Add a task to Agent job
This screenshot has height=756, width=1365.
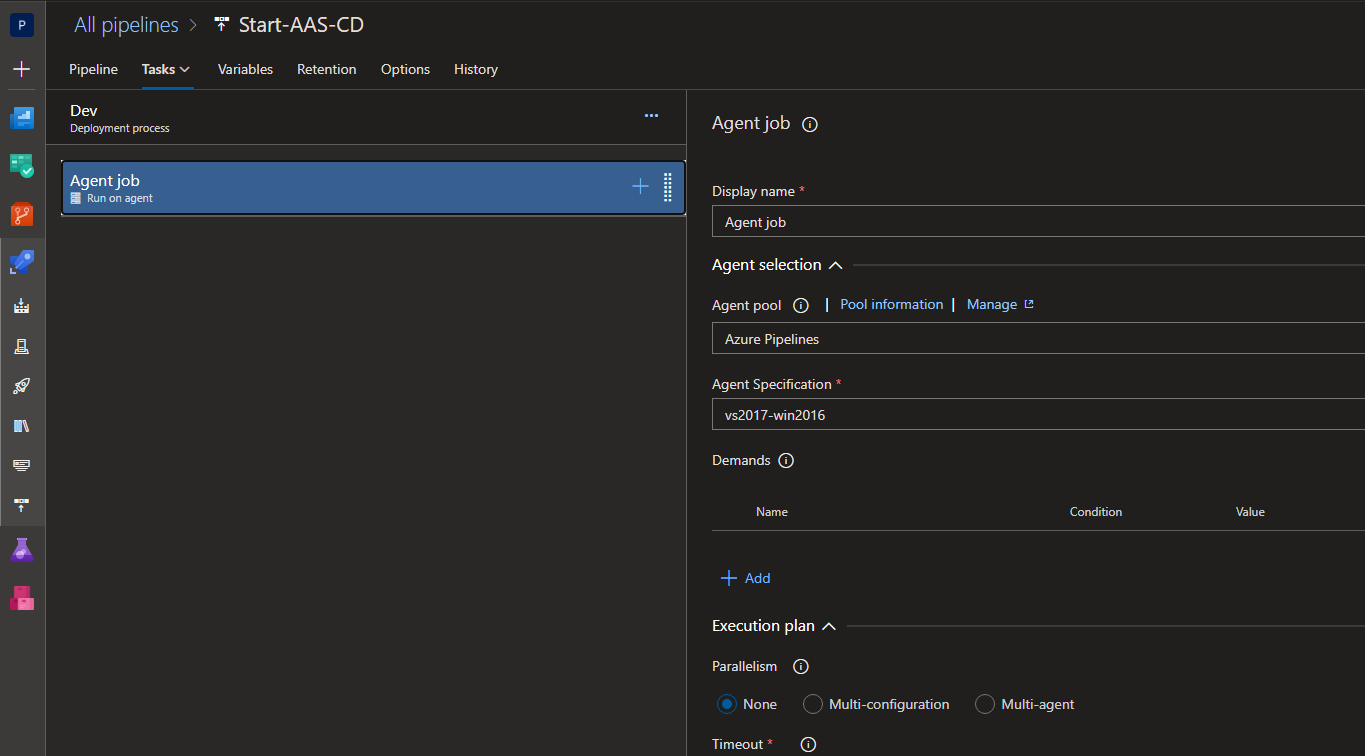click(641, 186)
